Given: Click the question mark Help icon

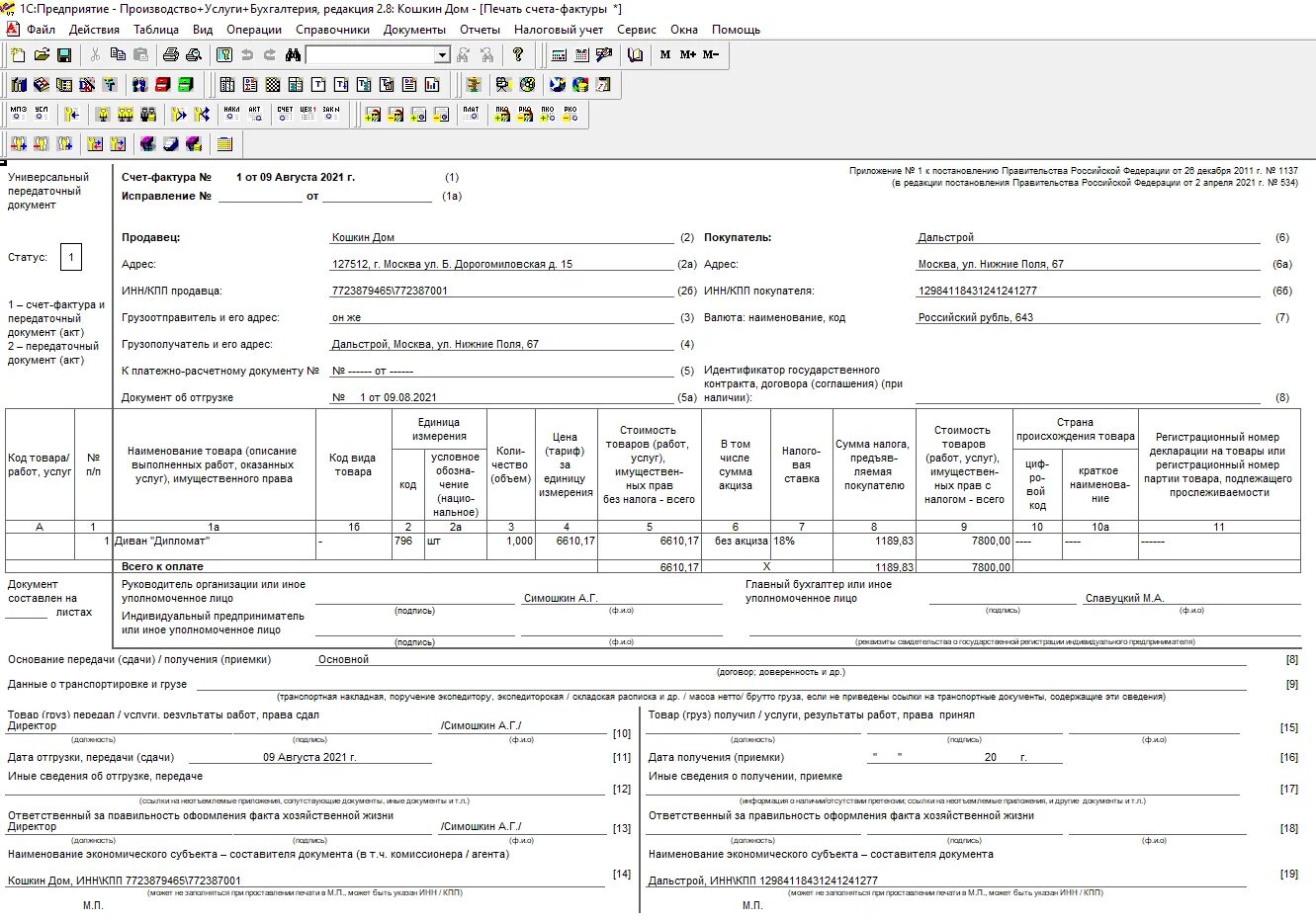Looking at the screenshot, I should [517, 55].
